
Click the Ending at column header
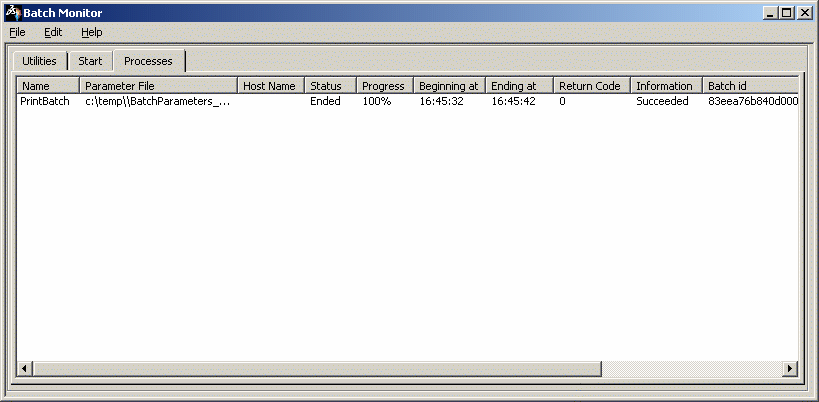[x=518, y=86]
